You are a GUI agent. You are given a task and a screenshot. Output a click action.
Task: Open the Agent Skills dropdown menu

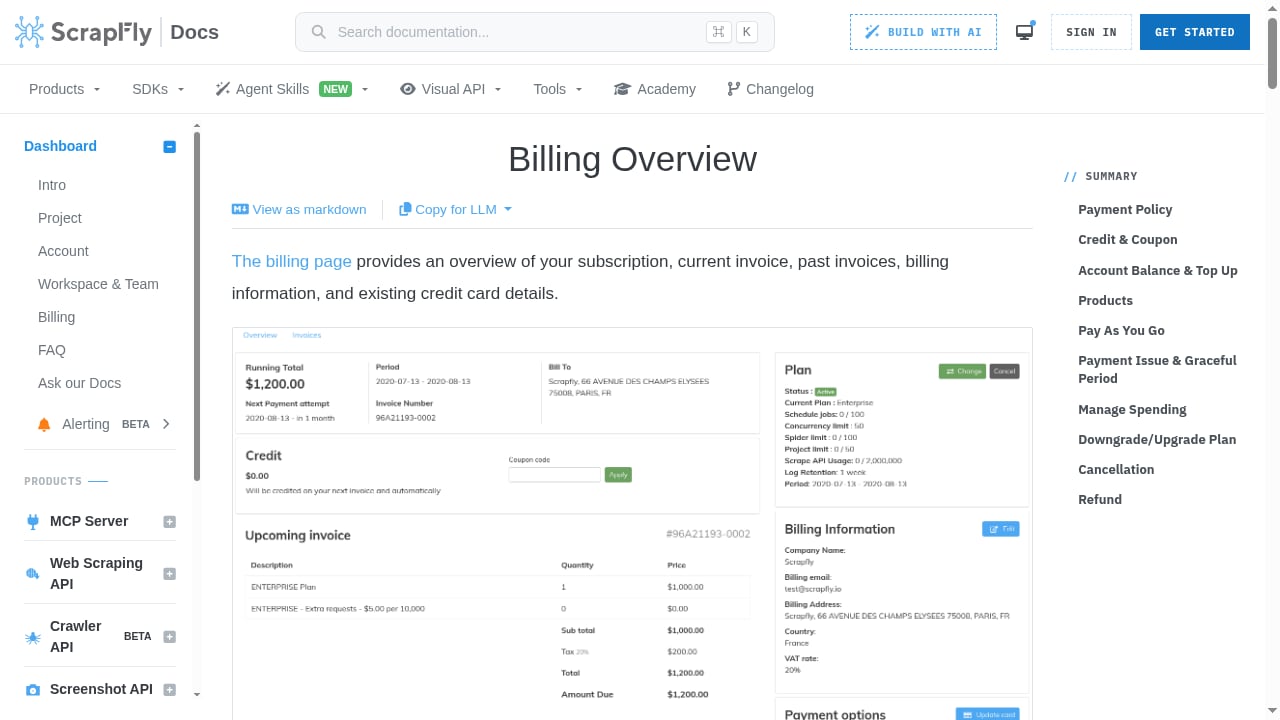[x=292, y=89]
